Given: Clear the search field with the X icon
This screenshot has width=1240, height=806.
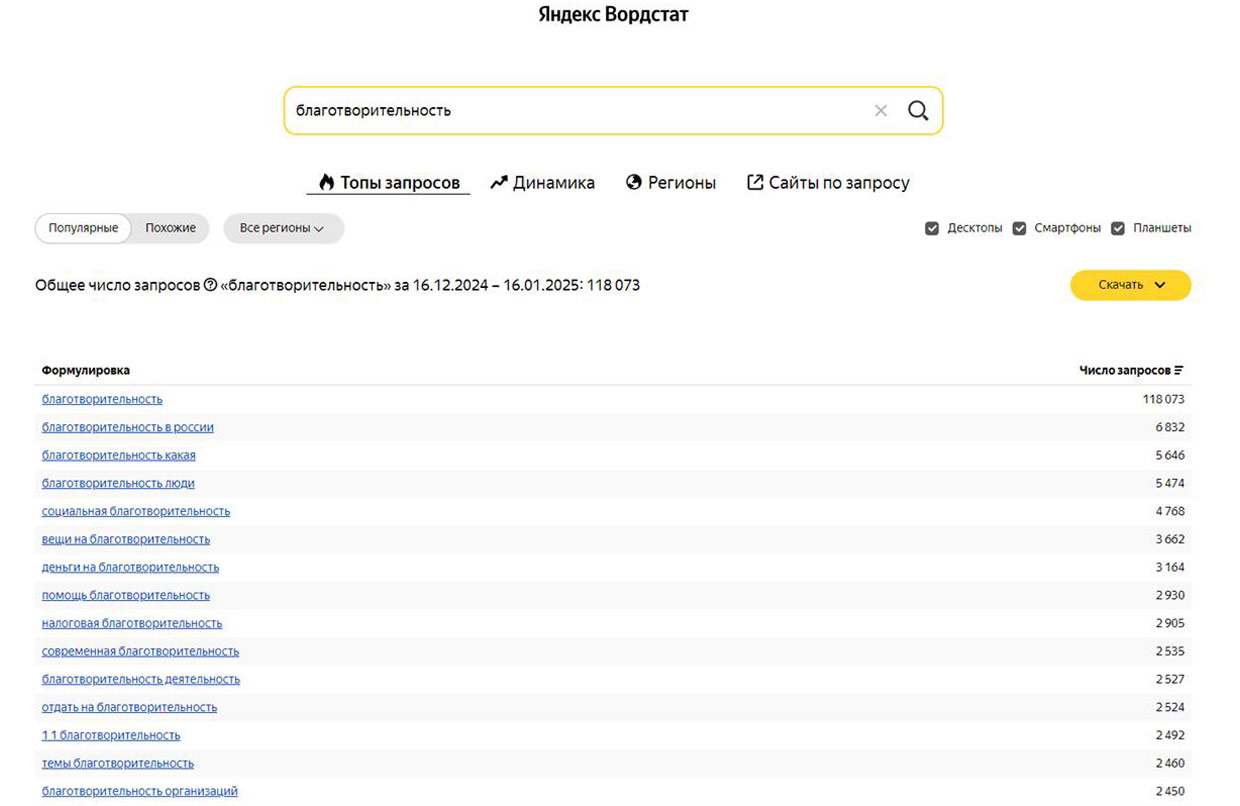Looking at the screenshot, I should pyautogui.click(x=880, y=111).
